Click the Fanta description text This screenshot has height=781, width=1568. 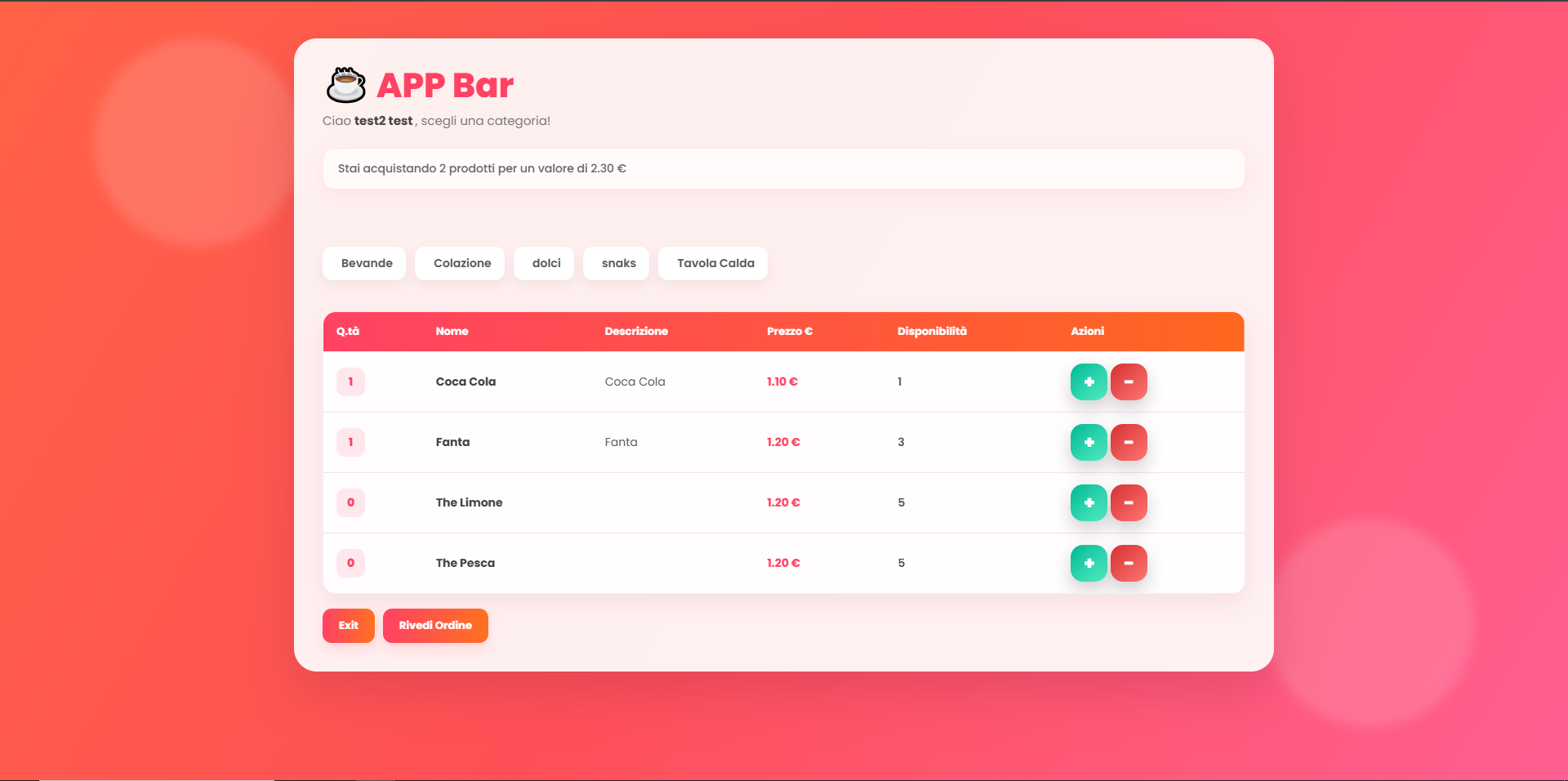[621, 442]
